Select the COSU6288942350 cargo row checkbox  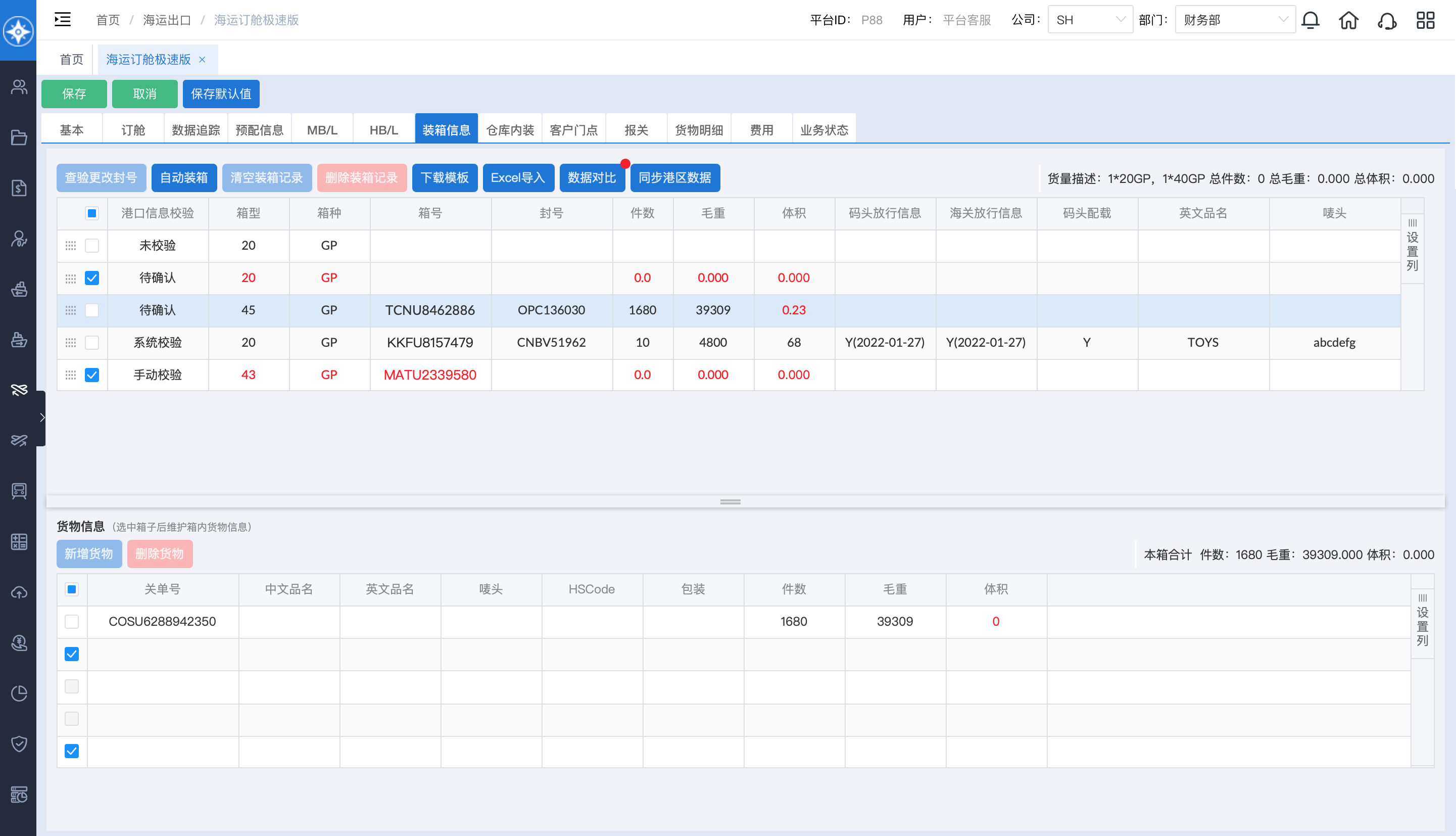pos(72,621)
